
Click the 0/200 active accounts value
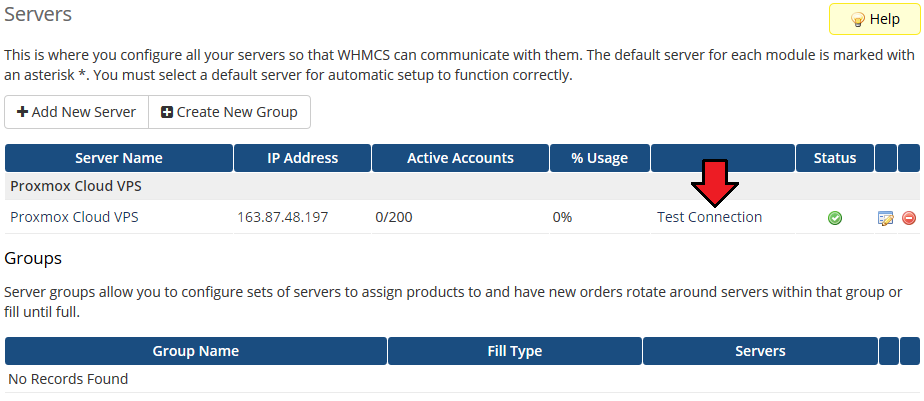[394, 217]
